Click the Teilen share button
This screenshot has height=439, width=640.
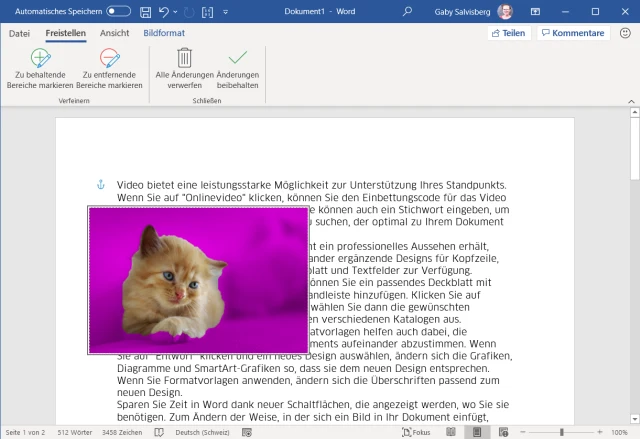click(508, 33)
